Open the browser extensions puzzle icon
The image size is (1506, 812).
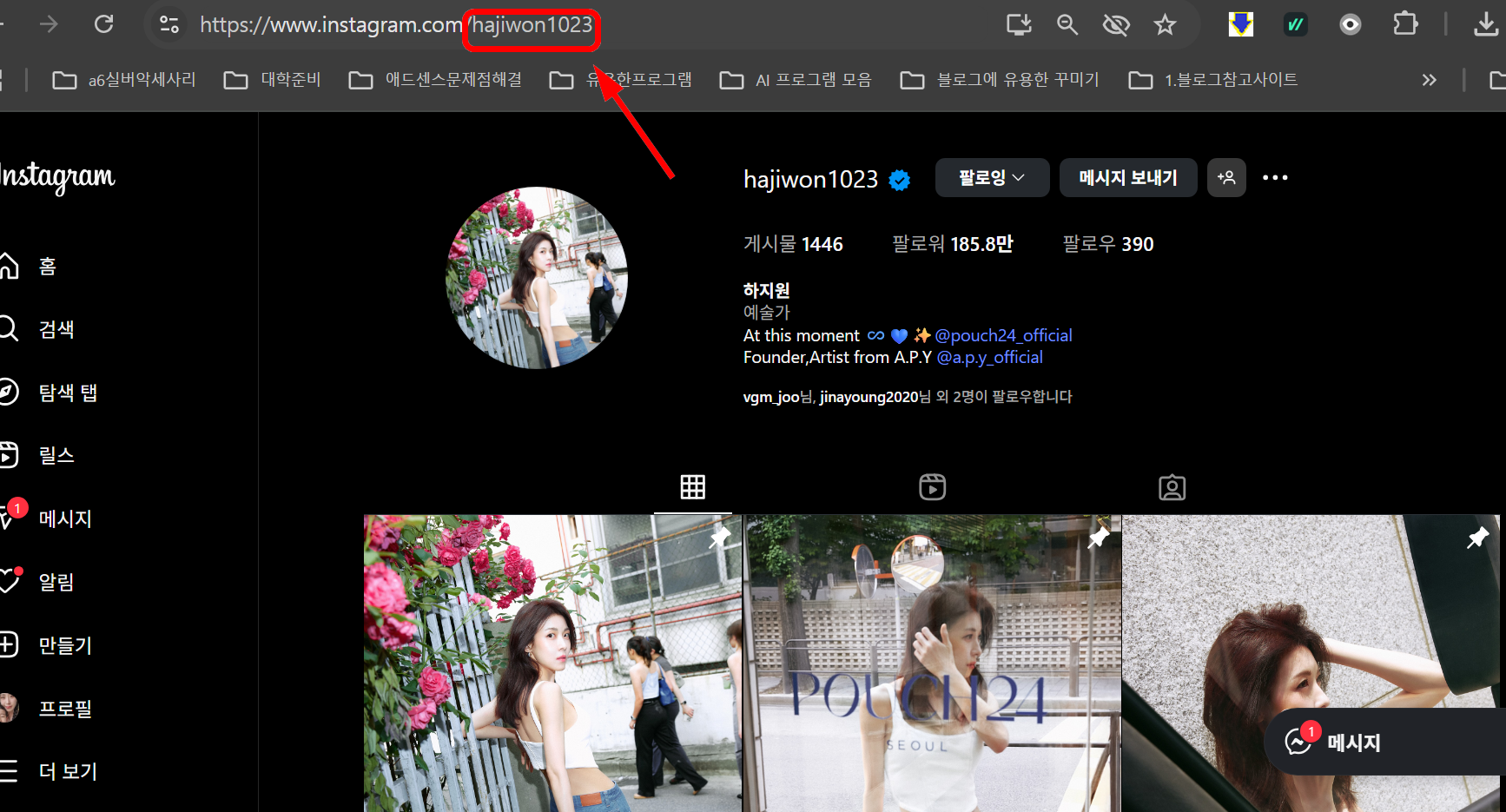pos(1405,23)
